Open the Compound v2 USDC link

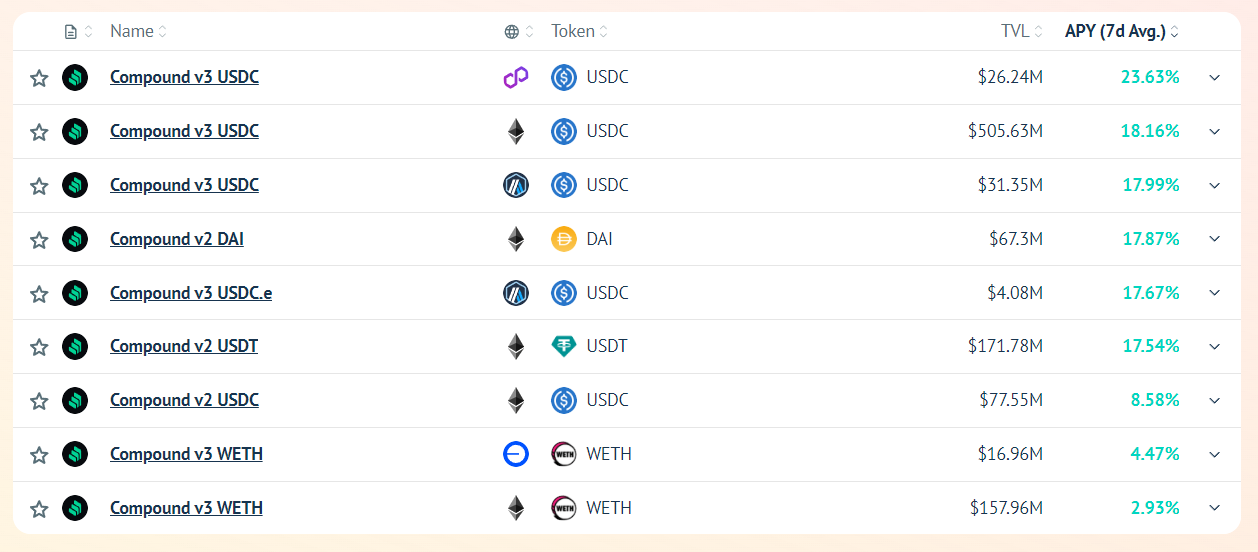pyautogui.click(x=184, y=400)
